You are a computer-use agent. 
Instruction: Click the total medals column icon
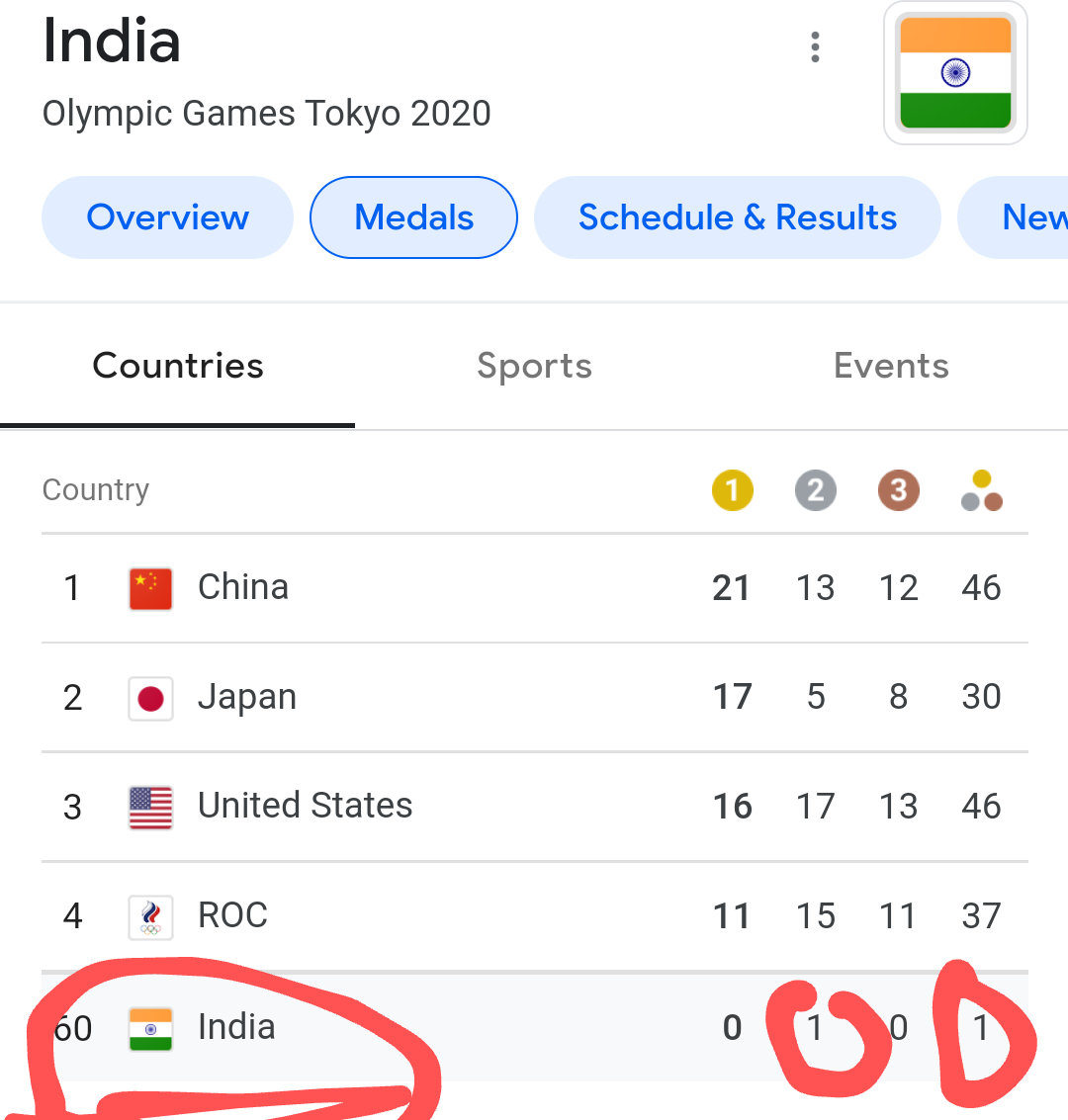click(981, 490)
